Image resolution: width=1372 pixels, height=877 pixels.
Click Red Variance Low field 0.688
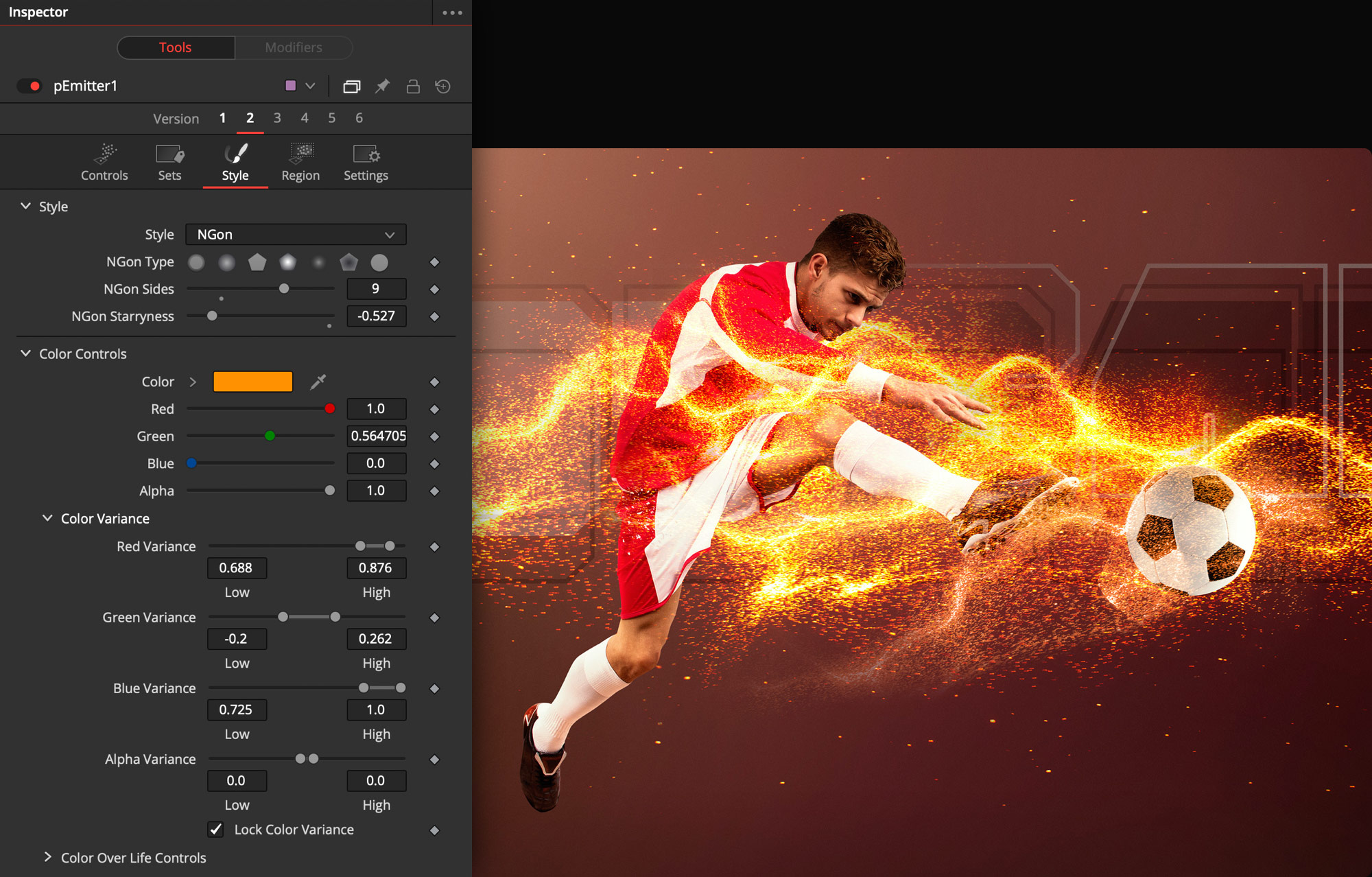[x=237, y=568]
